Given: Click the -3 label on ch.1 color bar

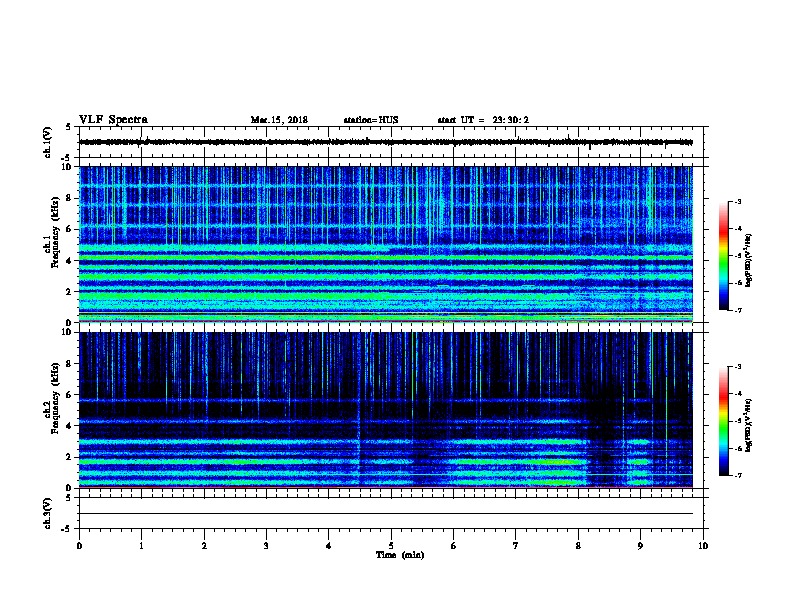Looking at the screenshot, I should pos(738,201).
